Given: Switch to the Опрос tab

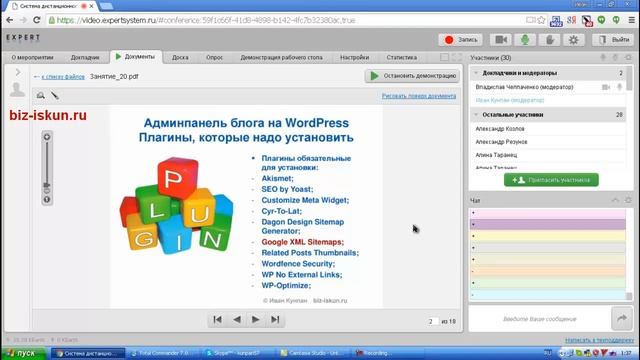Looking at the screenshot, I should tap(214, 58).
